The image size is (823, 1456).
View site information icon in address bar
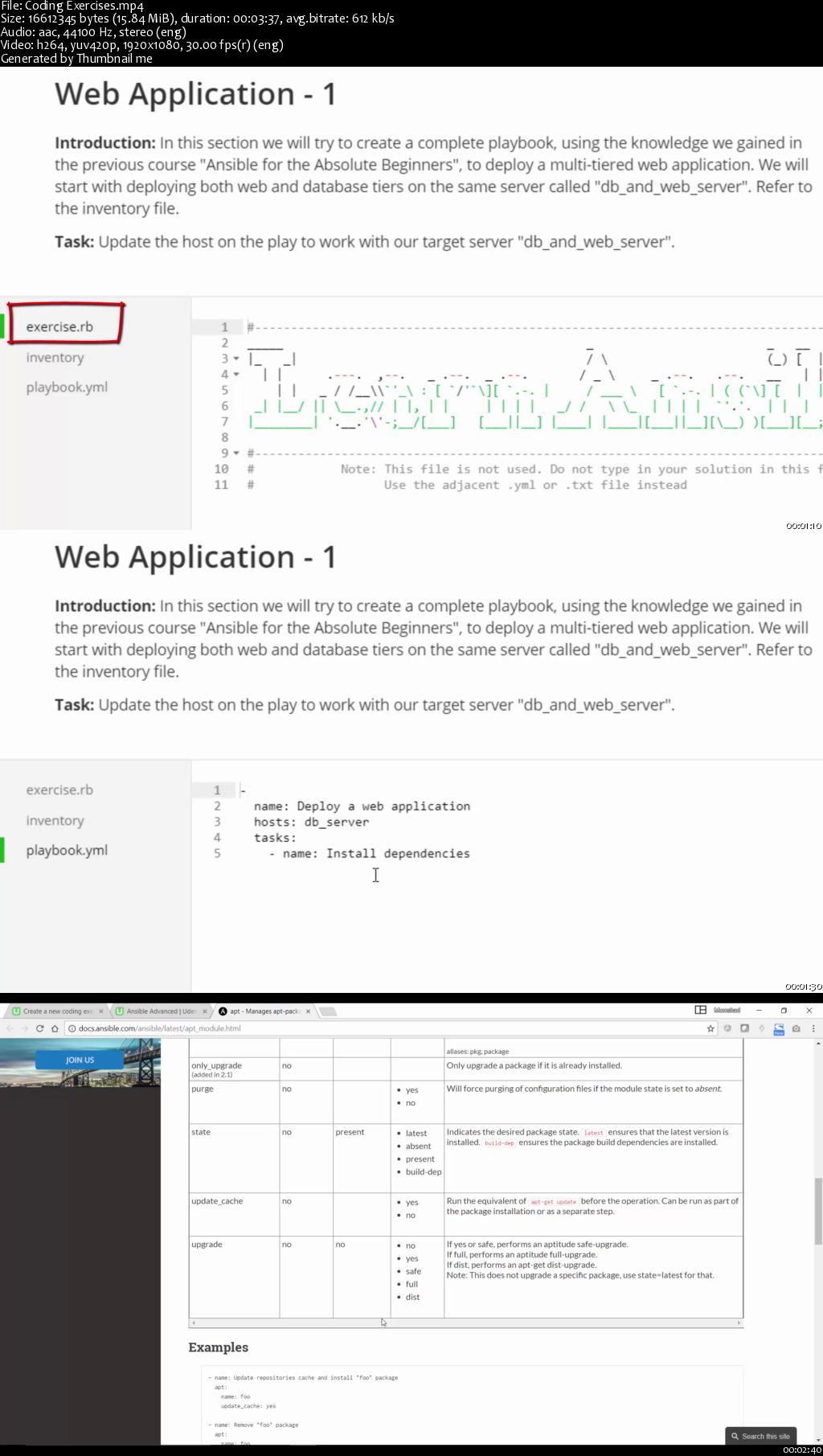click(72, 1028)
